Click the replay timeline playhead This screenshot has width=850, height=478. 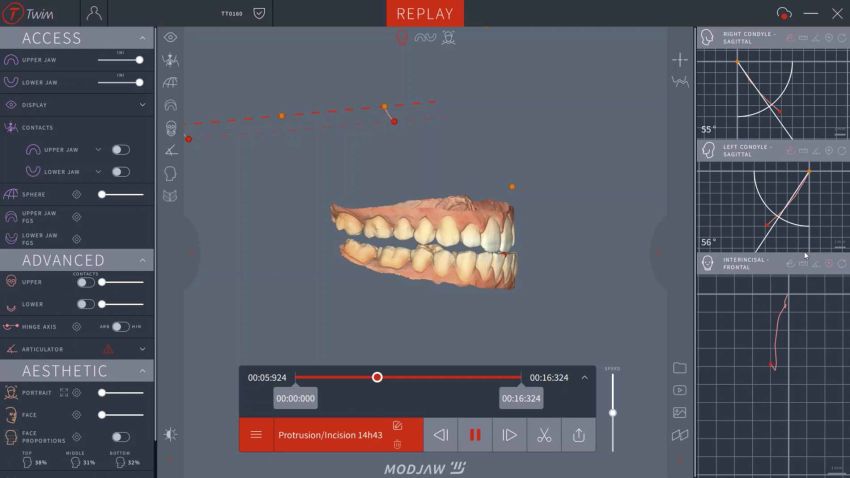point(377,377)
